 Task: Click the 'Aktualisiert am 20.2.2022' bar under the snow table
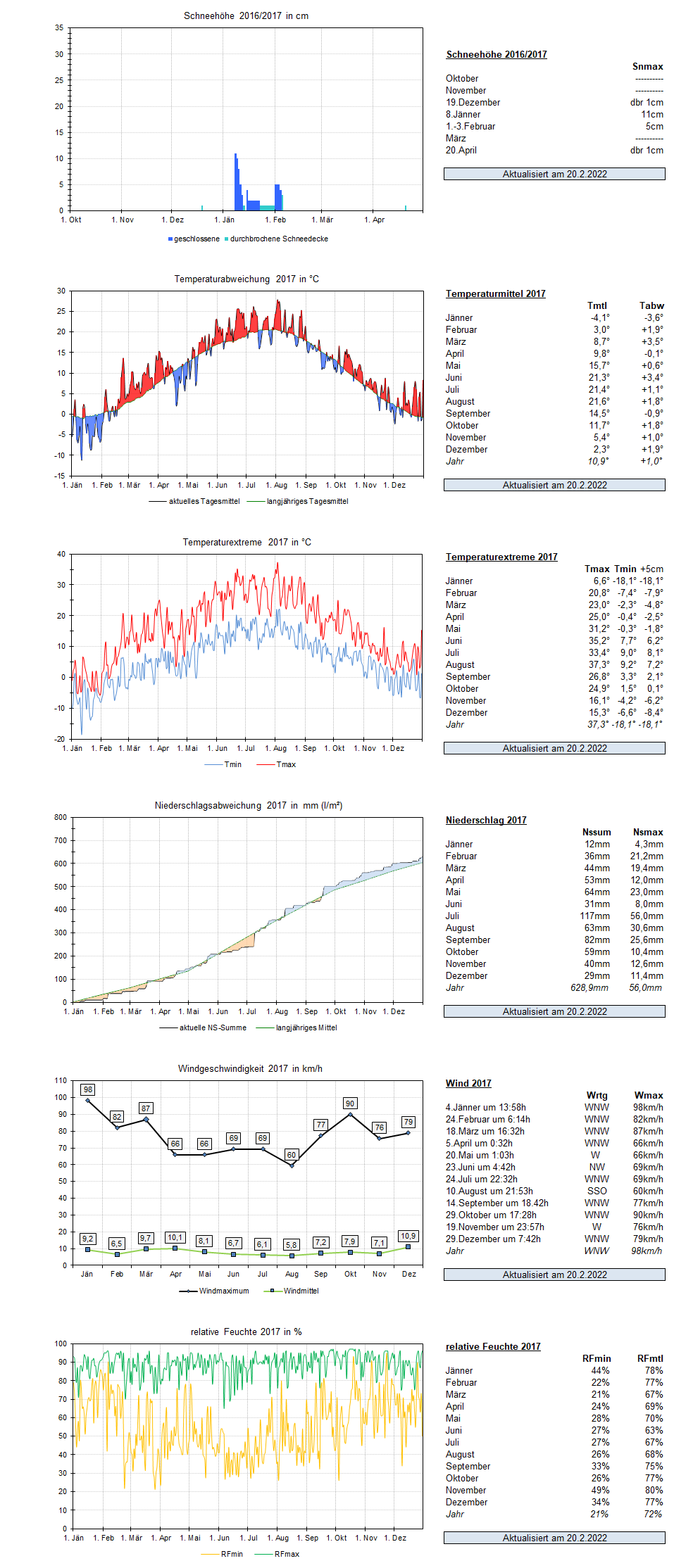click(x=554, y=174)
